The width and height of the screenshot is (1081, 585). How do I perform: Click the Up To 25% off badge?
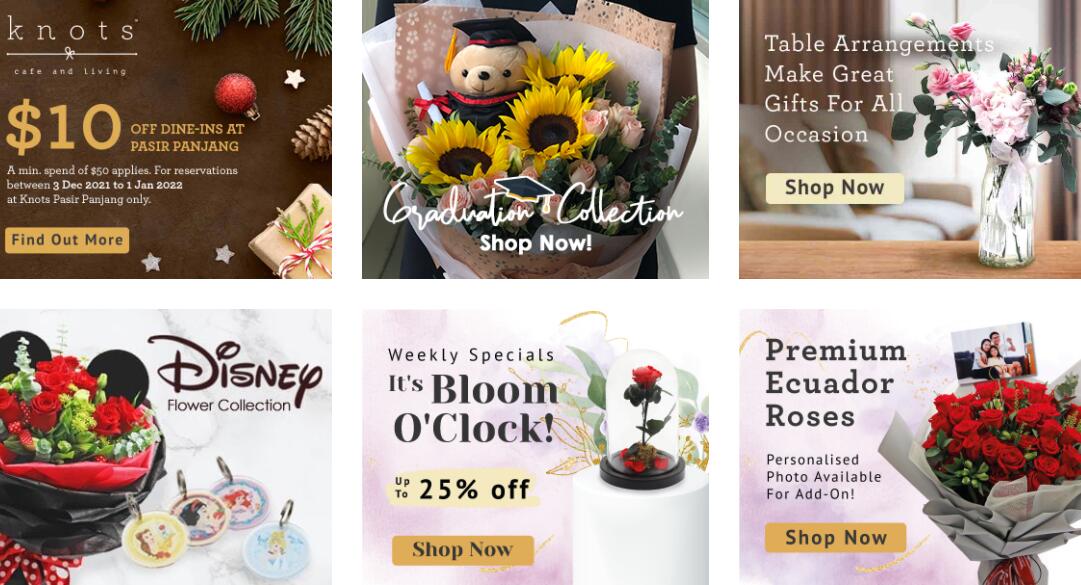point(463,489)
